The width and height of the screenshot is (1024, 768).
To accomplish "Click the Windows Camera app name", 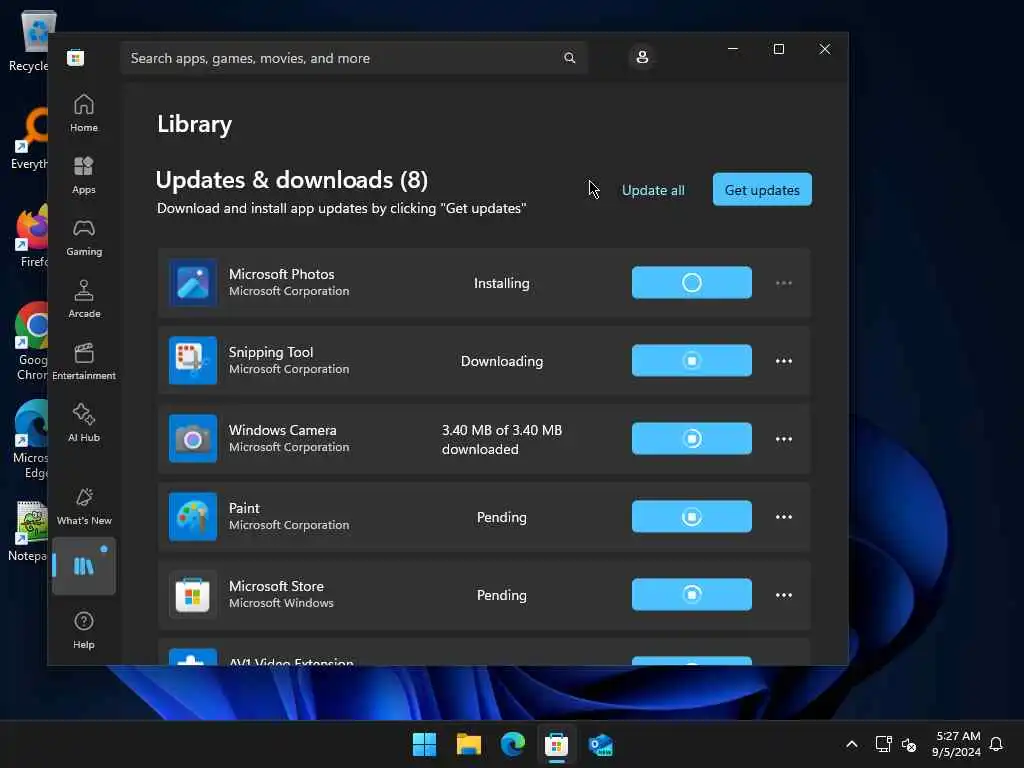I will (x=283, y=430).
